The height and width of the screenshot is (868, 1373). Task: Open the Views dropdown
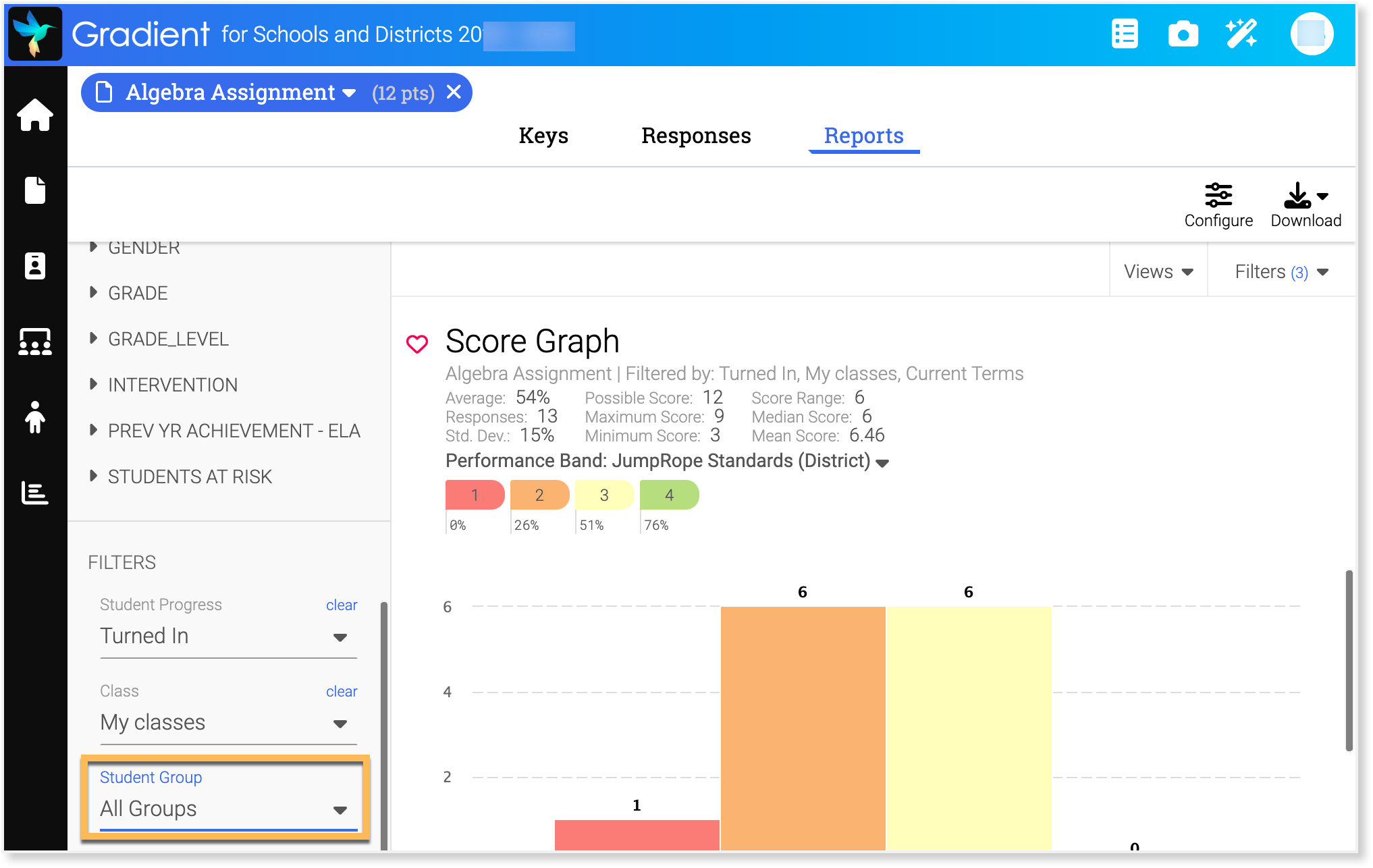point(1158,271)
